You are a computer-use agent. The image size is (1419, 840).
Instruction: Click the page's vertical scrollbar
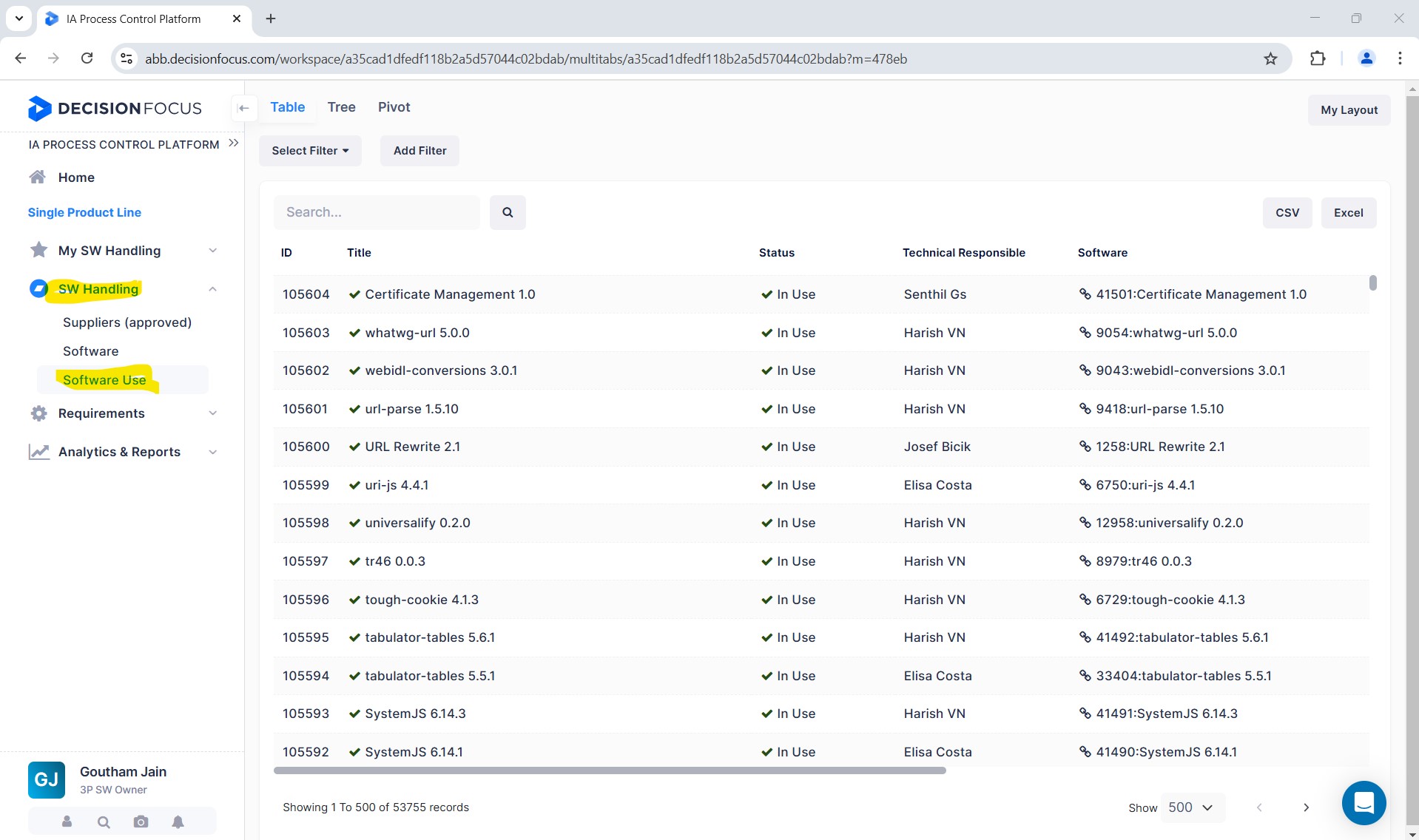coord(1412,458)
